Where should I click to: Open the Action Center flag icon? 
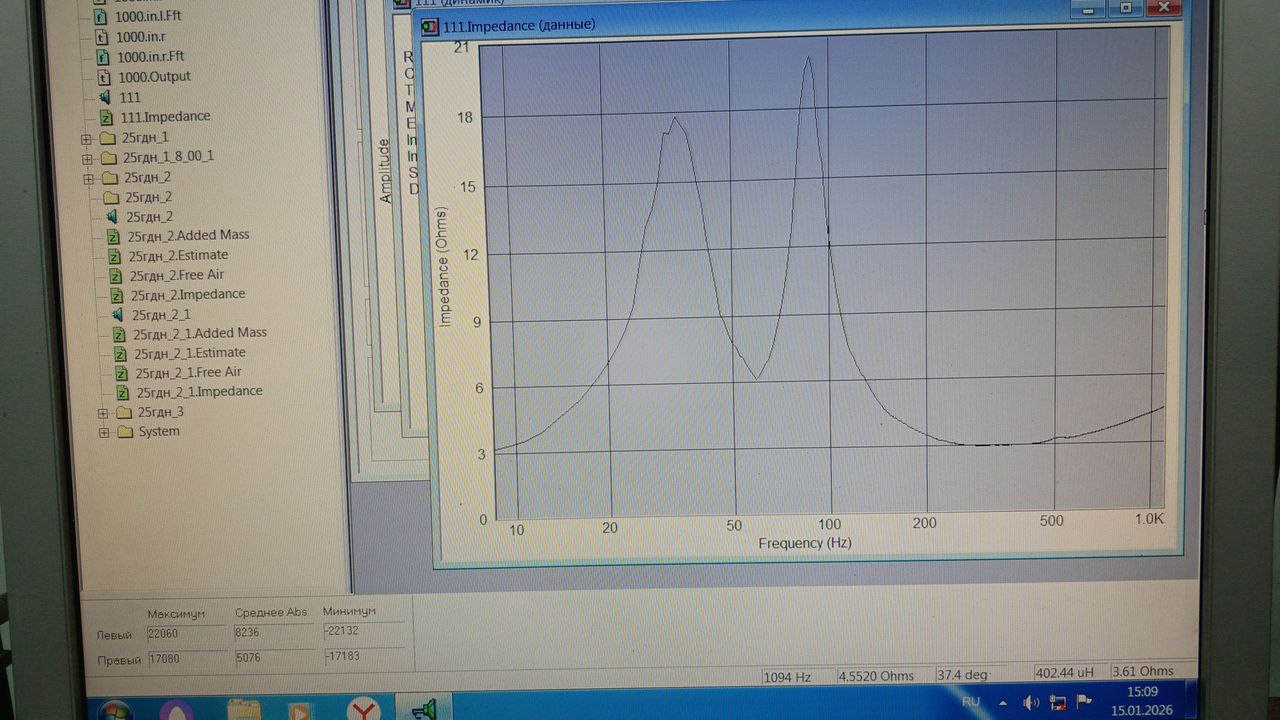[x=1084, y=701]
